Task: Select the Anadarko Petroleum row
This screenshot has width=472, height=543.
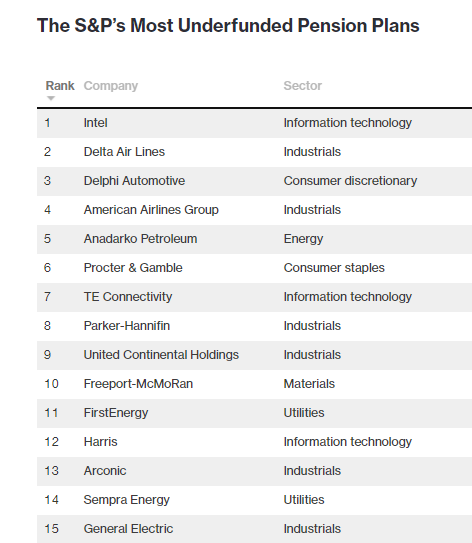Action: point(255,239)
